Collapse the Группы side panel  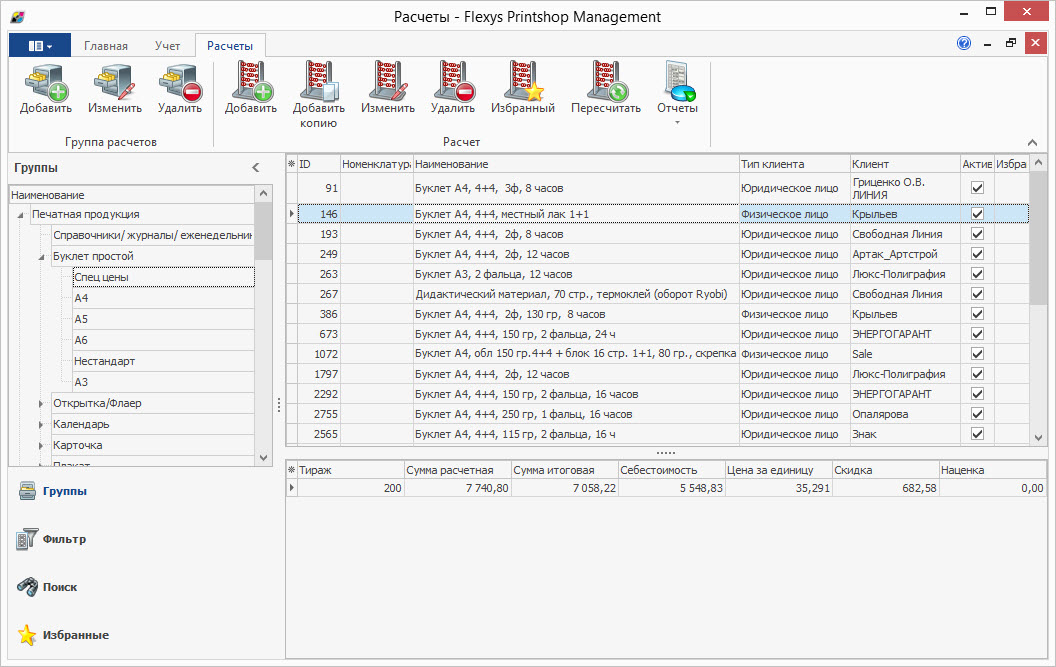(x=255, y=168)
